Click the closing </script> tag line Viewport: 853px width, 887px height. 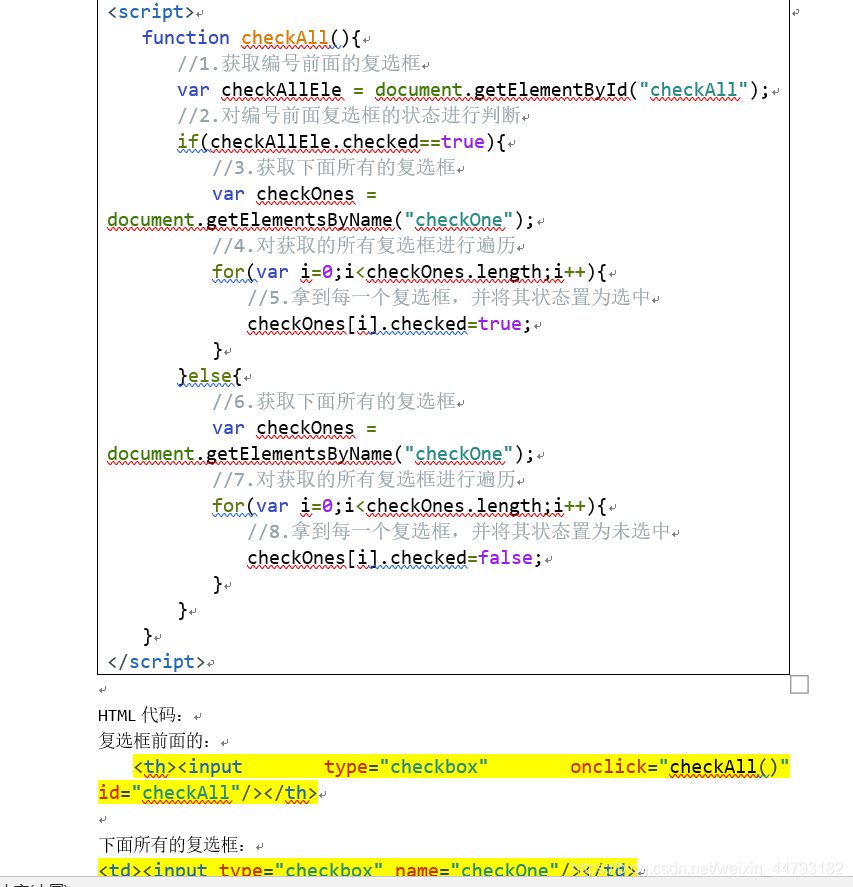(x=156, y=661)
